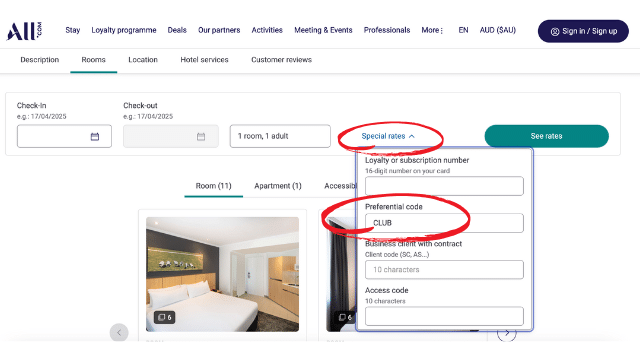Go to previous room with left arrow
This screenshot has height=360, width=640.
pos(119,333)
